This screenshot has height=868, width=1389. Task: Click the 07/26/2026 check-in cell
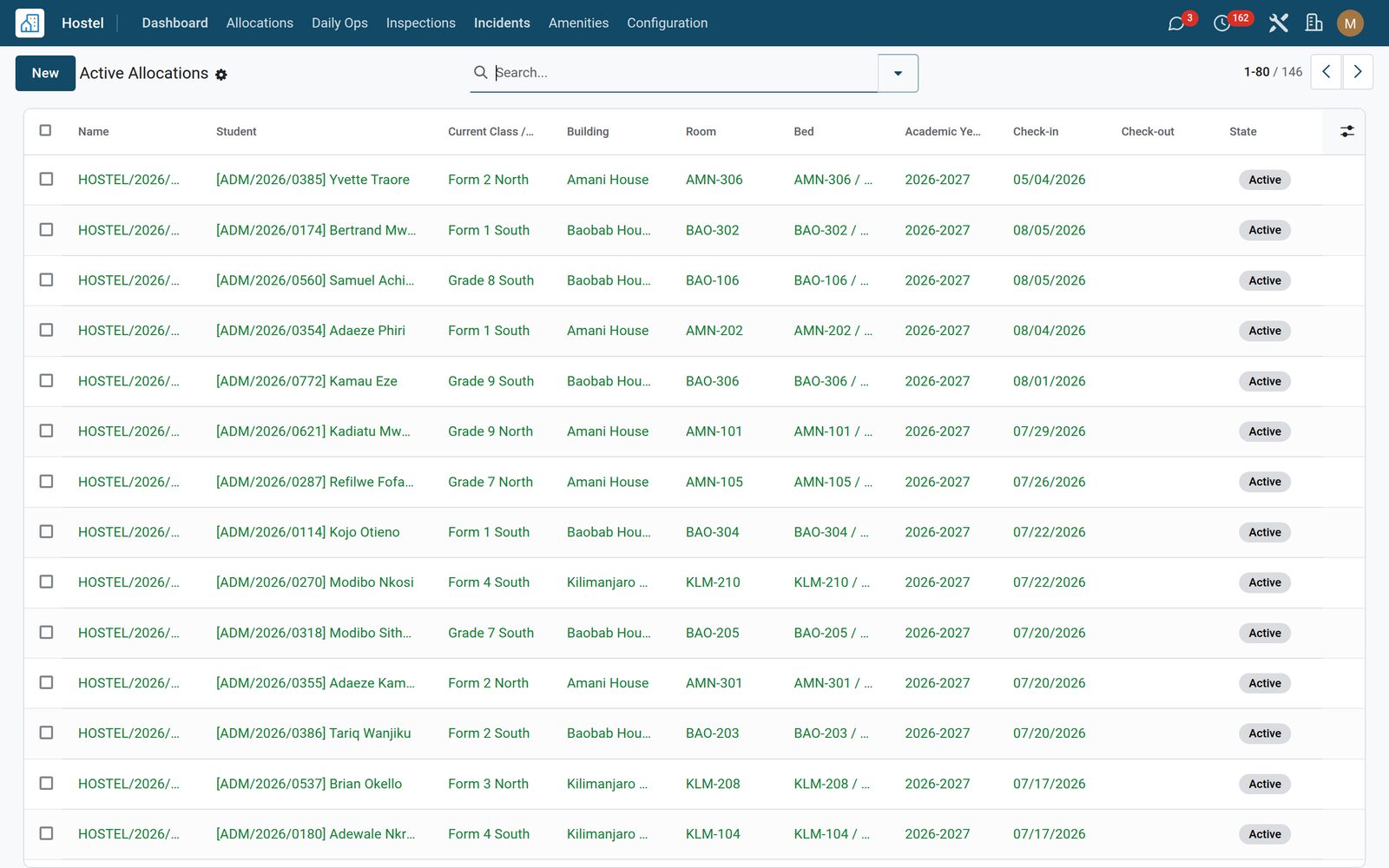click(x=1049, y=482)
